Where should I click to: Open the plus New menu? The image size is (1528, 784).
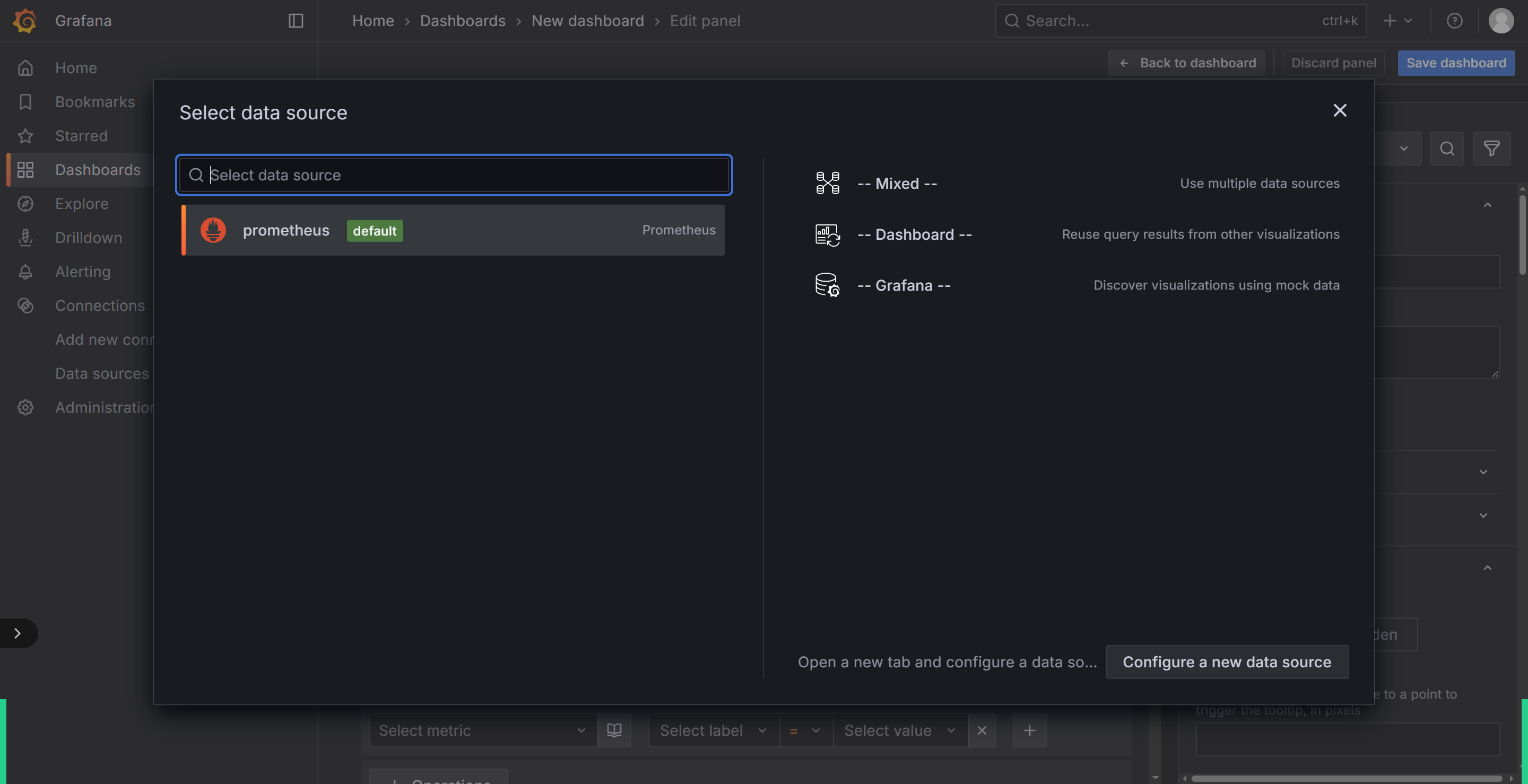coord(1397,21)
